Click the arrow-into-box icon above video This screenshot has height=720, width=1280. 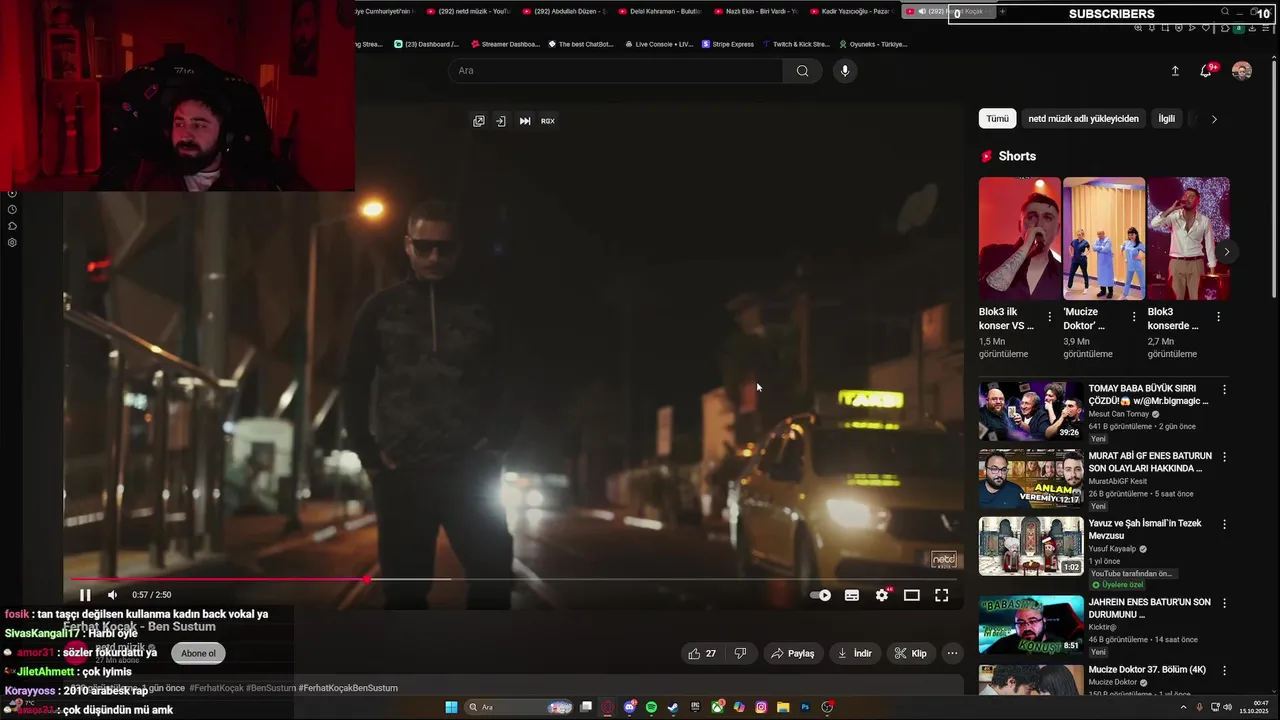click(501, 121)
